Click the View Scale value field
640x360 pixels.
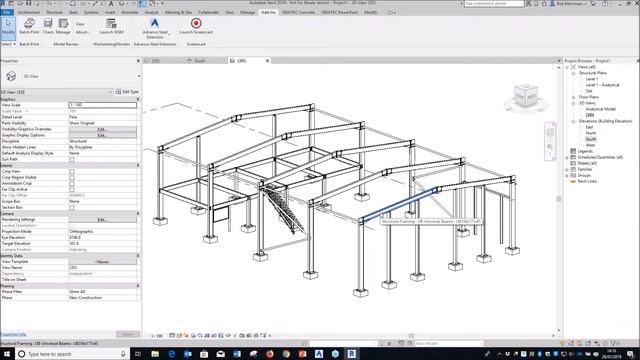pyautogui.click(x=102, y=105)
